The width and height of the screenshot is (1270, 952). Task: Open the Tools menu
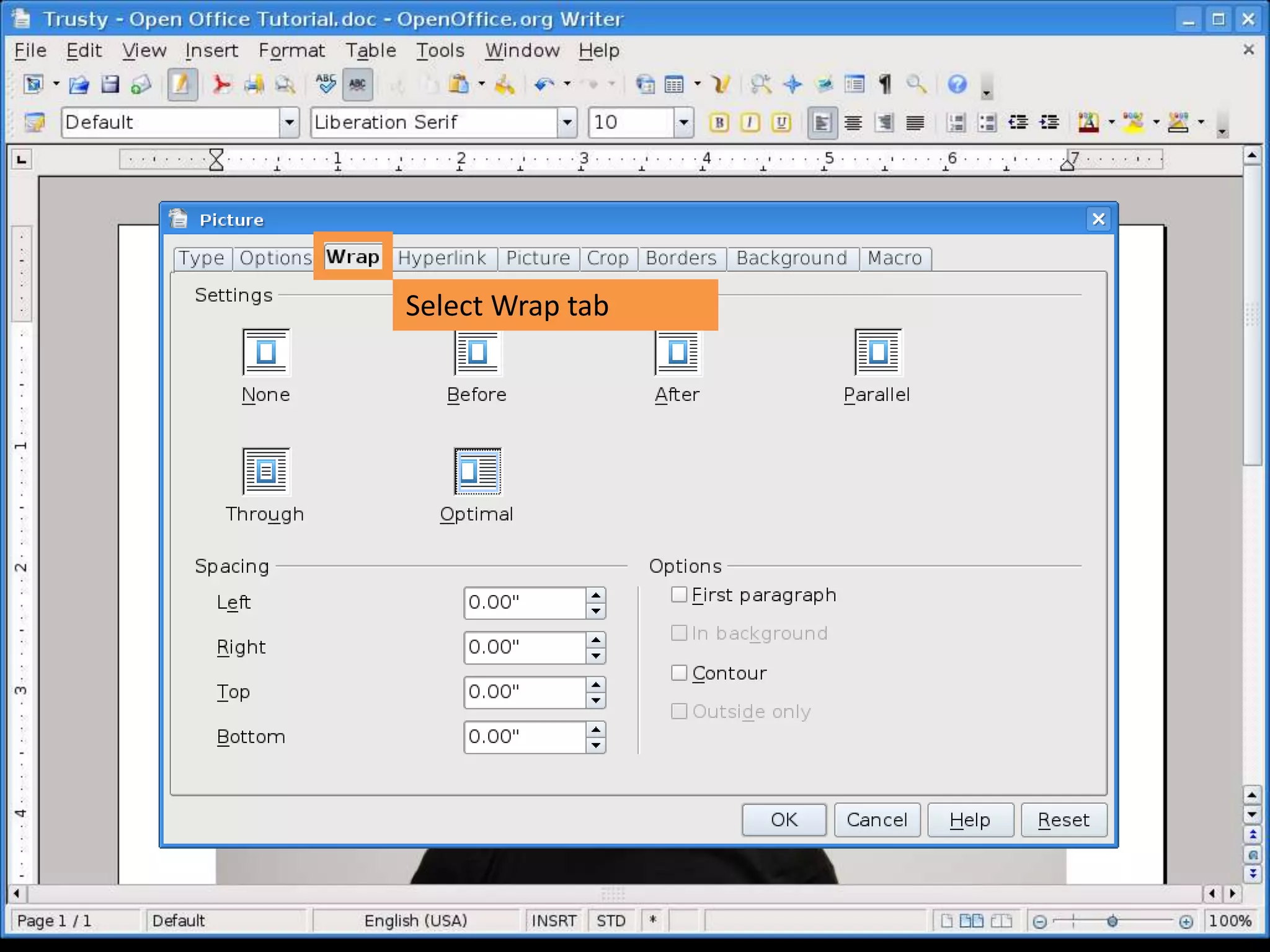[x=440, y=50]
